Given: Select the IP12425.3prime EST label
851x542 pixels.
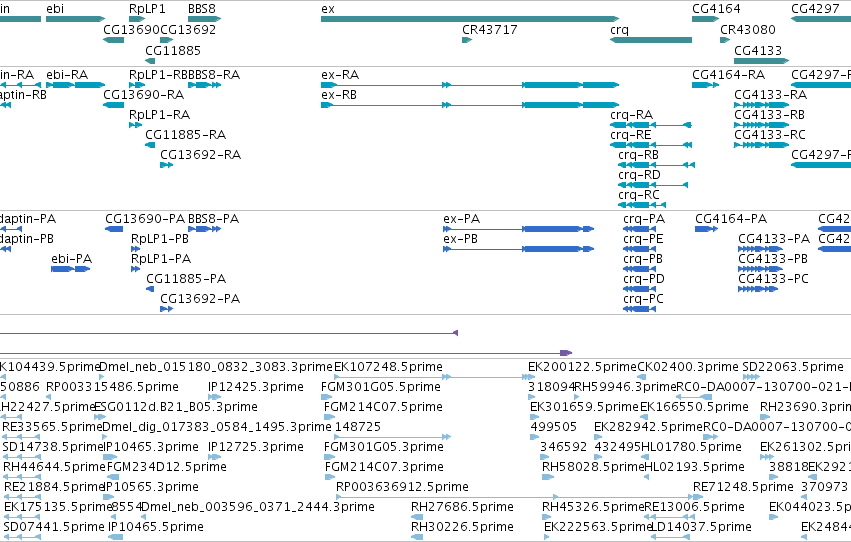Looking at the screenshot, I should point(256,387).
